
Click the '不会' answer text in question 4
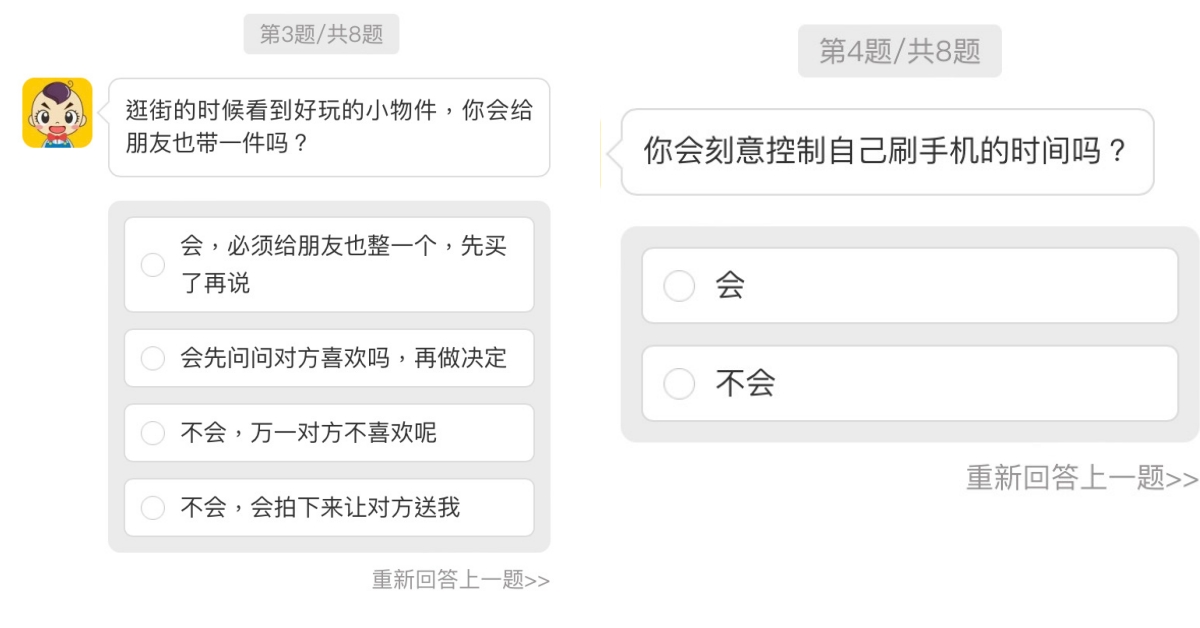(745, 383)
